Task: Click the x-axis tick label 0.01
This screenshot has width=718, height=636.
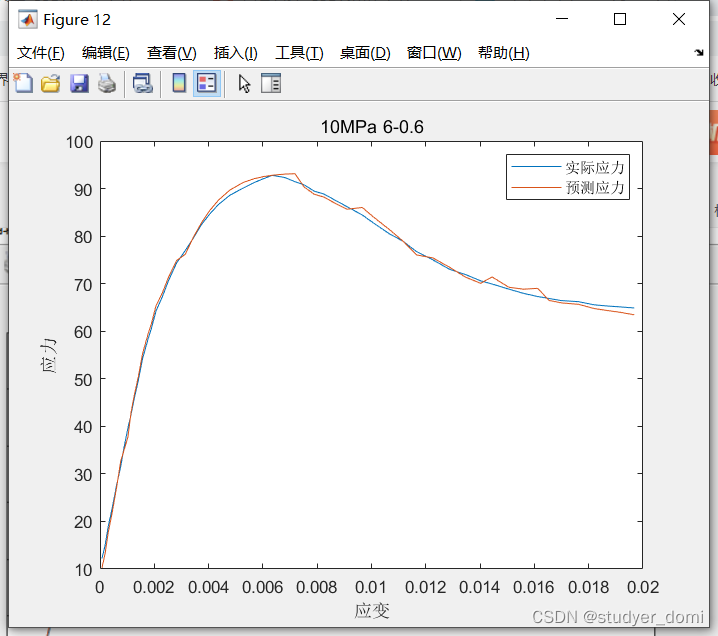Action: click(x=371, y=587)
